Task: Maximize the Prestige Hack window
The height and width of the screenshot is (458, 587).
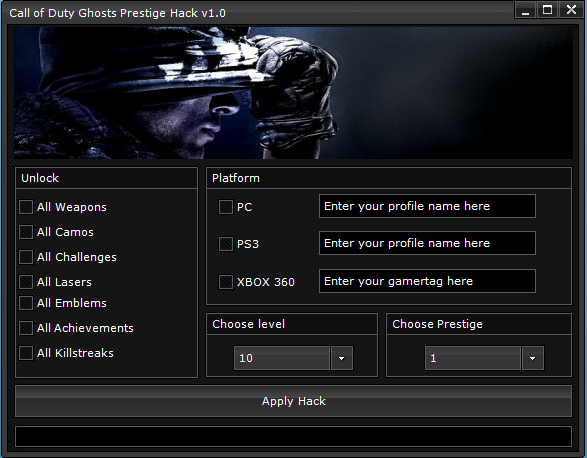Action: click(x=547, y=10)
